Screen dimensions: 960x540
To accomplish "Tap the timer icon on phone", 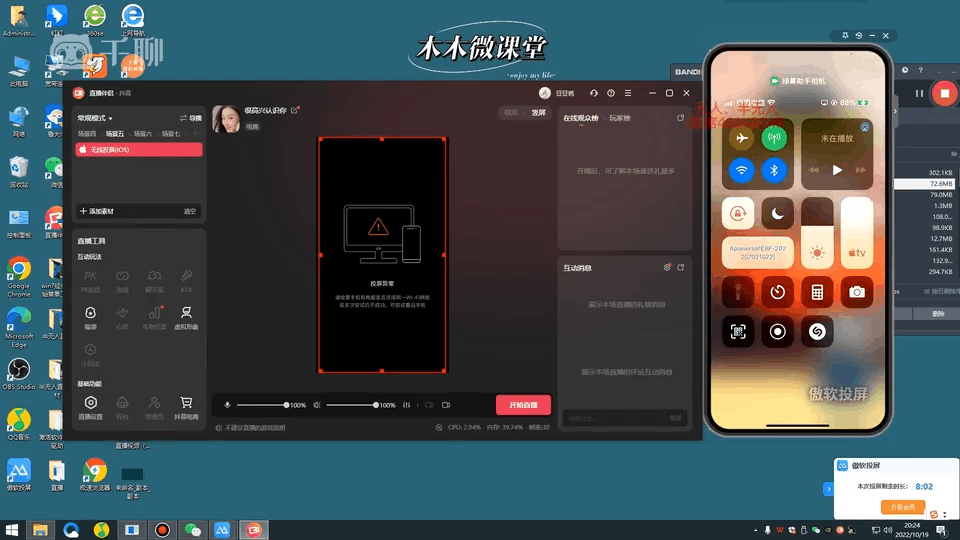I will (x=778, y=292).
